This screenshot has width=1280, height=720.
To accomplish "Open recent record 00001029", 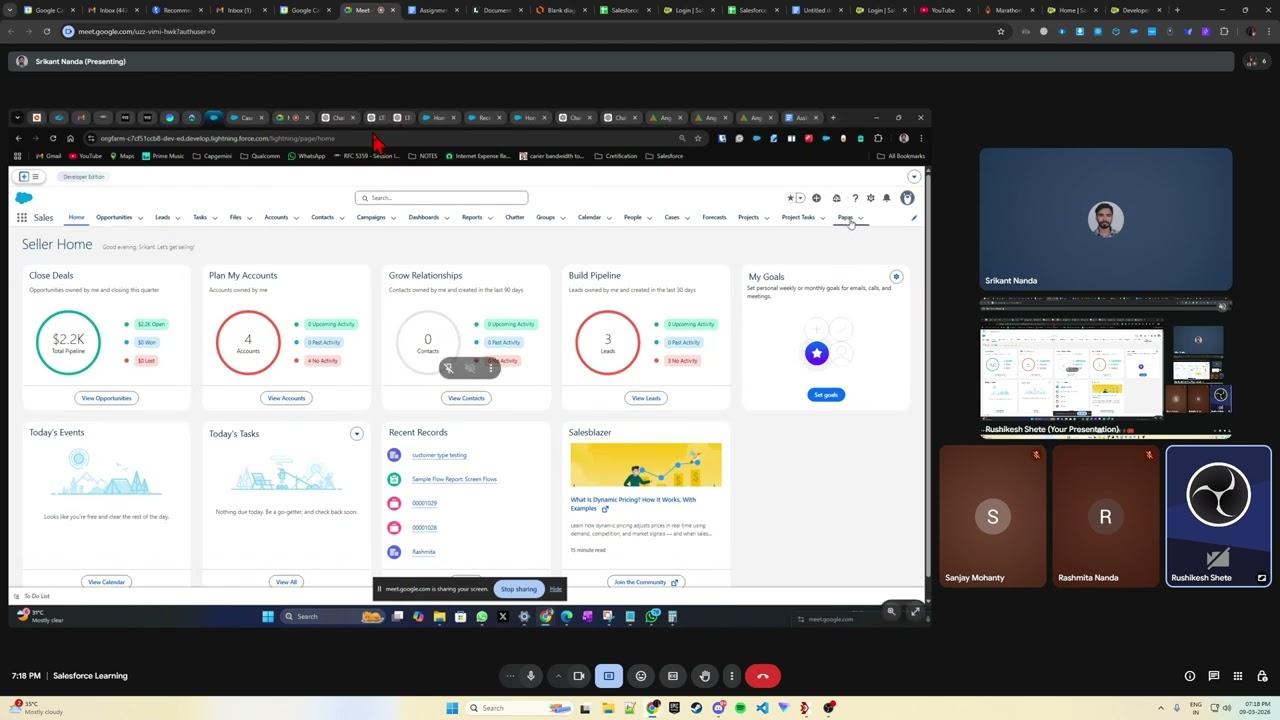I will 424,503.
